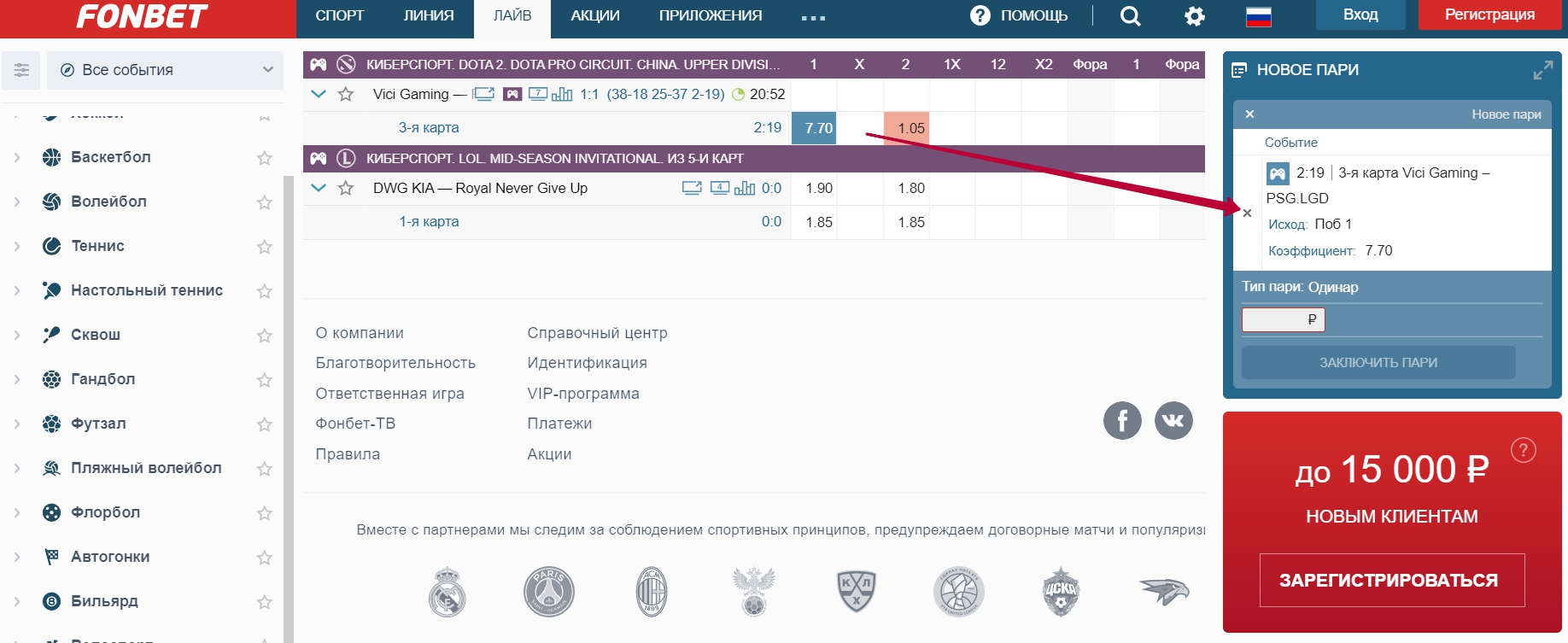
Task: Click the Russian flag language icon
Action: tap(1258, 16)
